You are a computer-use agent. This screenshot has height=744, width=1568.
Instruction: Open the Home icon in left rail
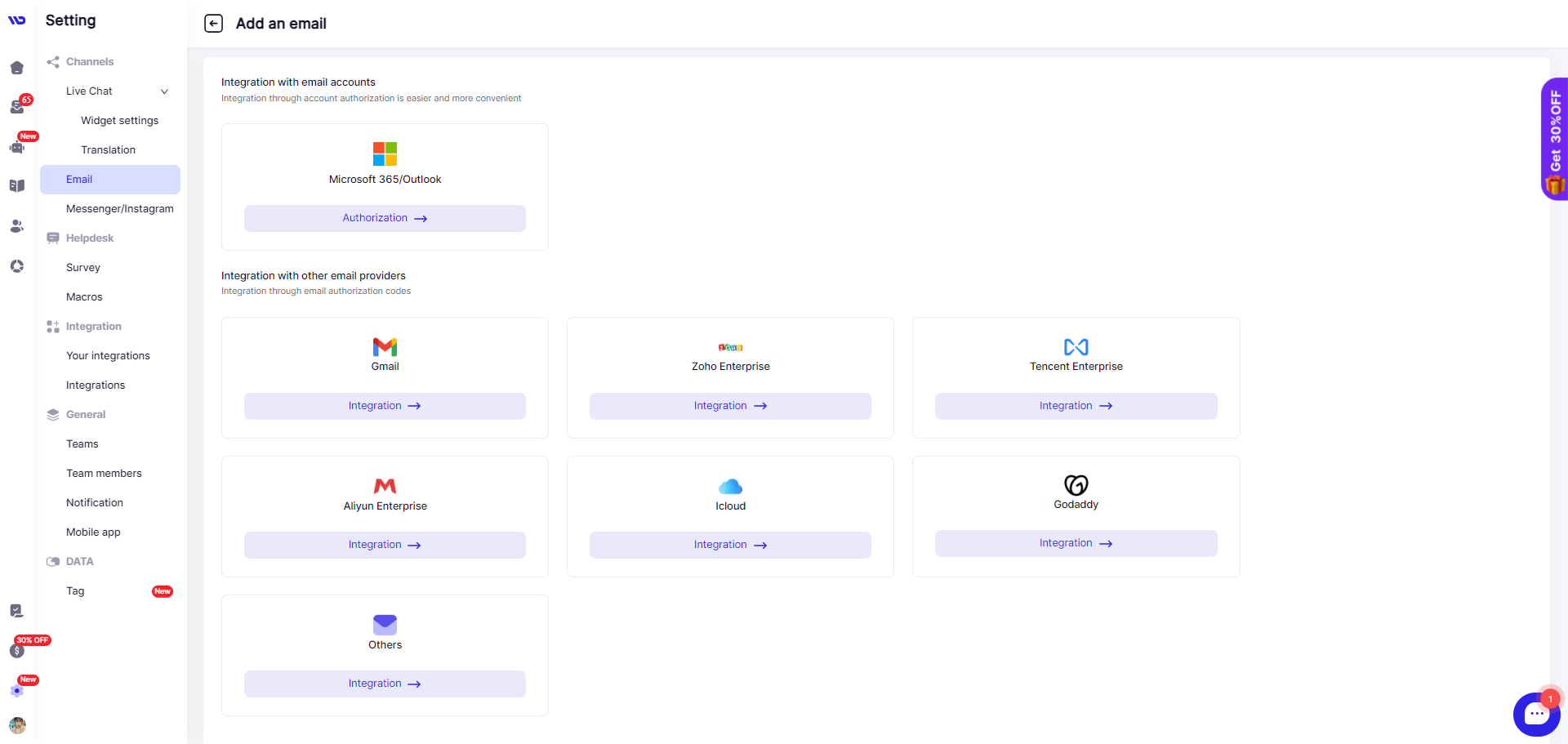pos(16,68)
